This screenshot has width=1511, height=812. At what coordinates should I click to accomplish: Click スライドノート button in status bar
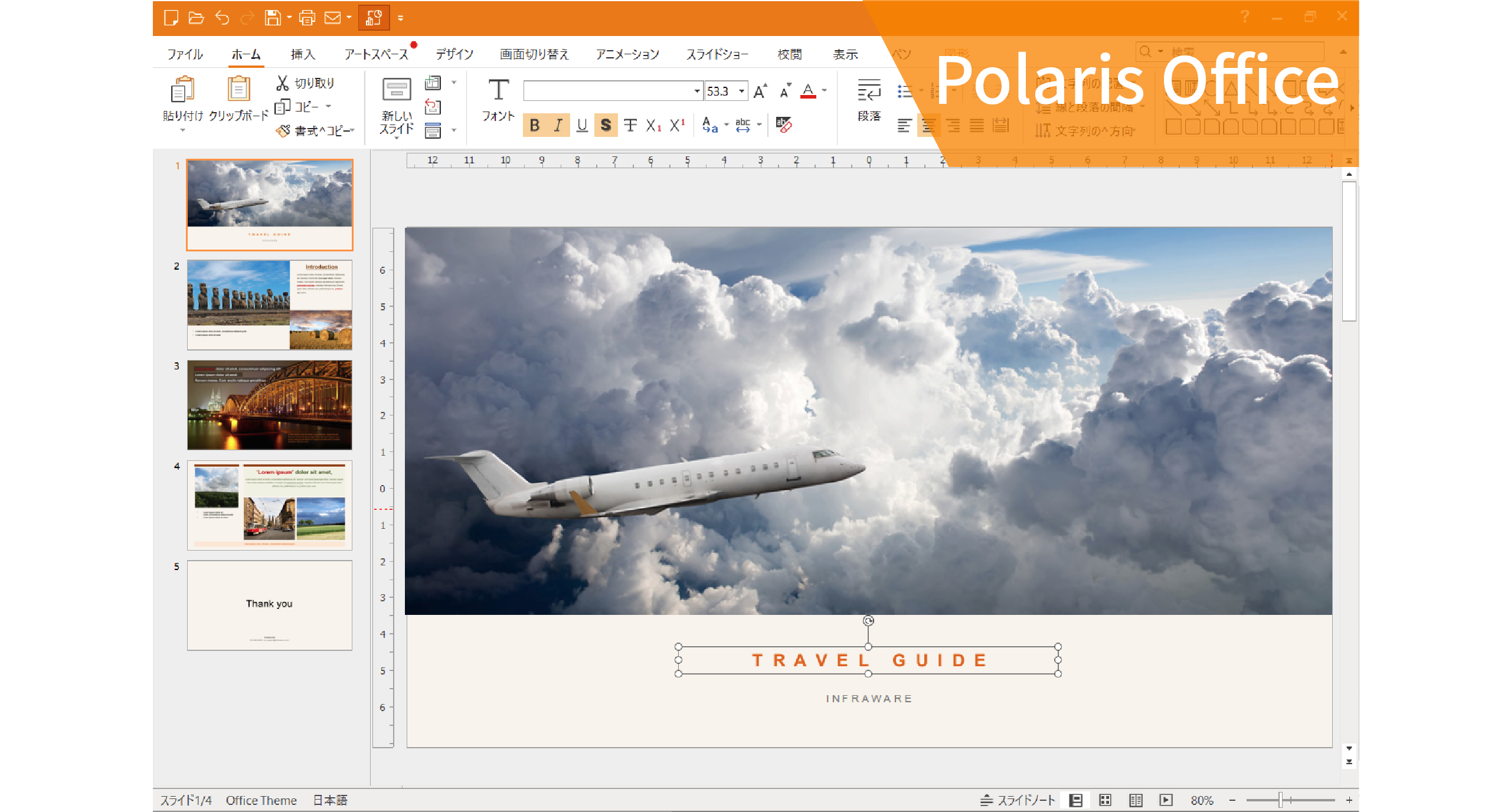[1018, 800]
